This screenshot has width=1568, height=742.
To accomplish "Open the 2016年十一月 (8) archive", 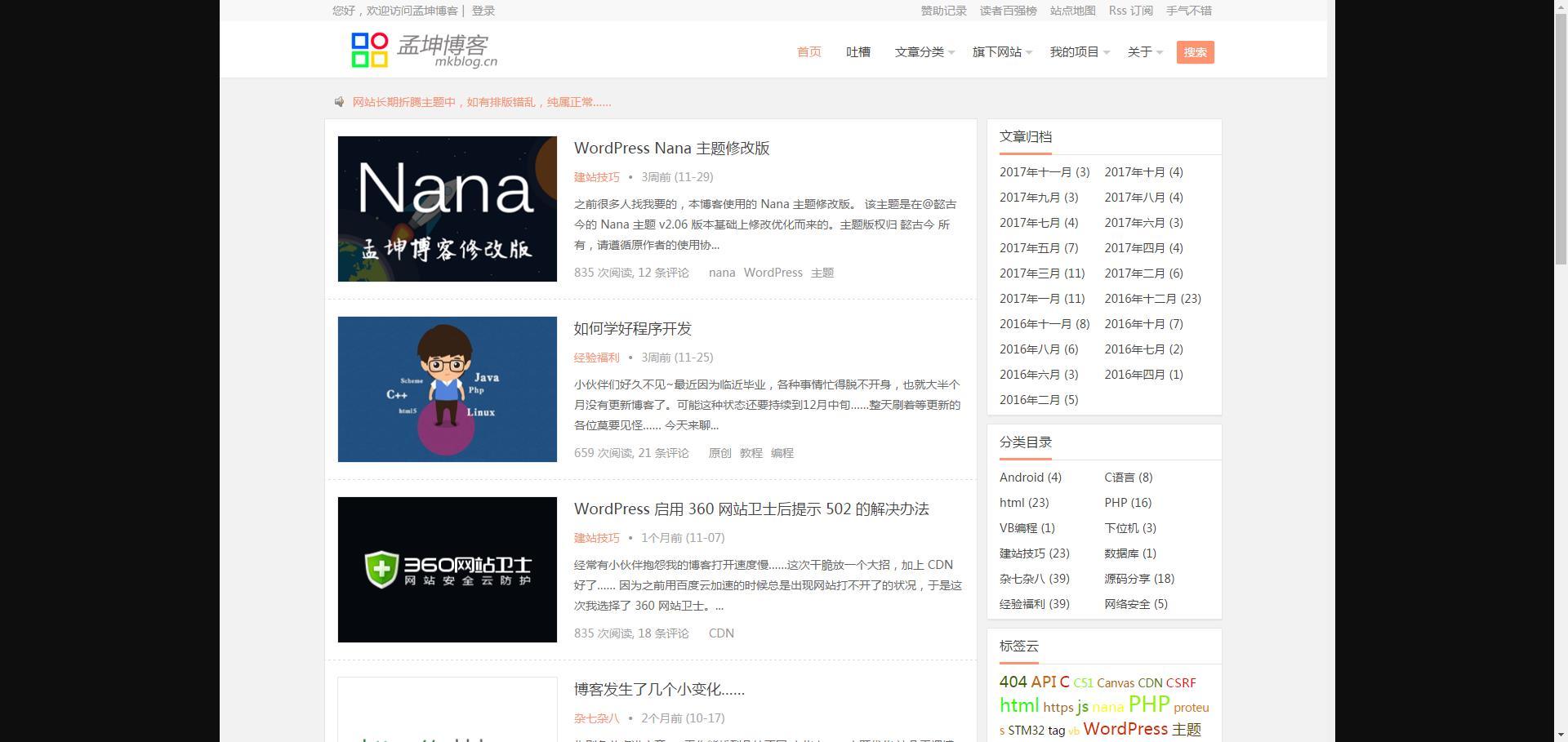I will pyautogui.click(x=1045, y=324).
